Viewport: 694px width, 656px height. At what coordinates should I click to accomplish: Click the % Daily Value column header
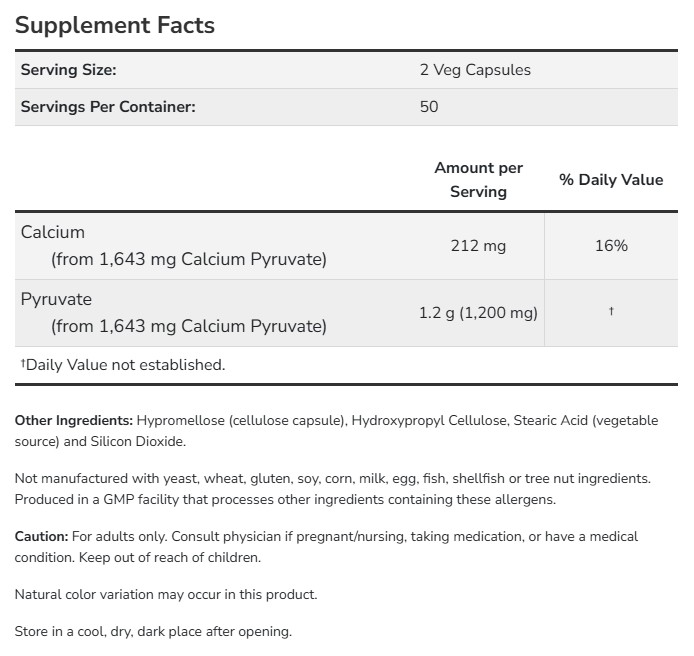click(611, 180)
